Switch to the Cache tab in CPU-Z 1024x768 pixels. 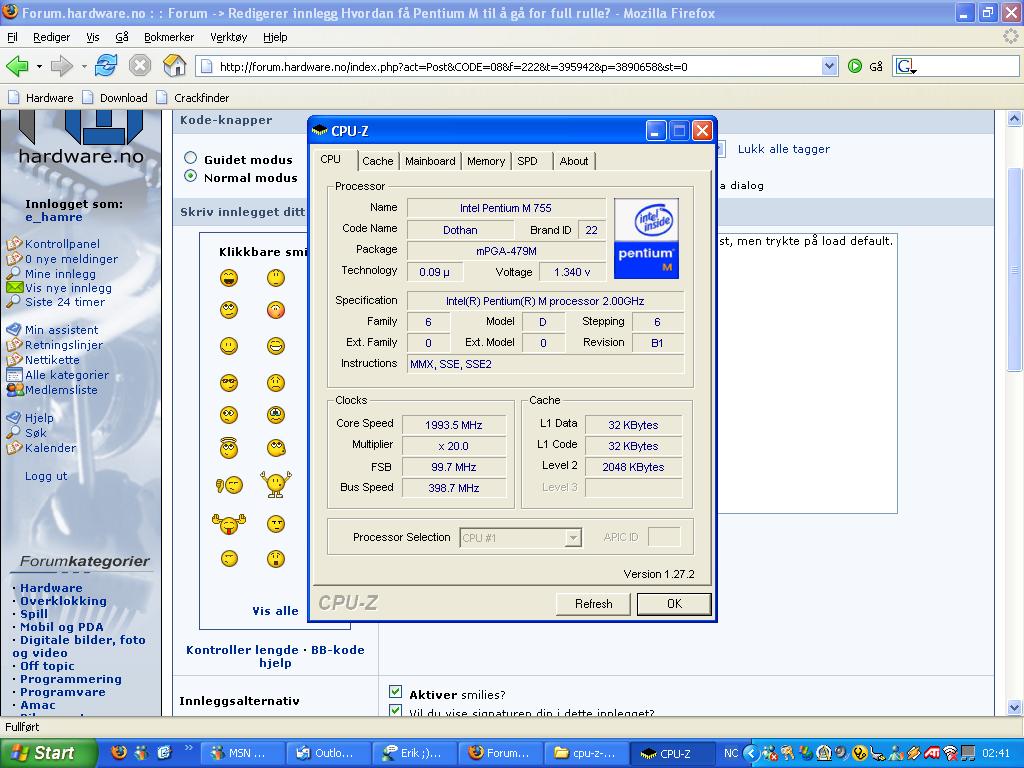click(x=377, y=161)
